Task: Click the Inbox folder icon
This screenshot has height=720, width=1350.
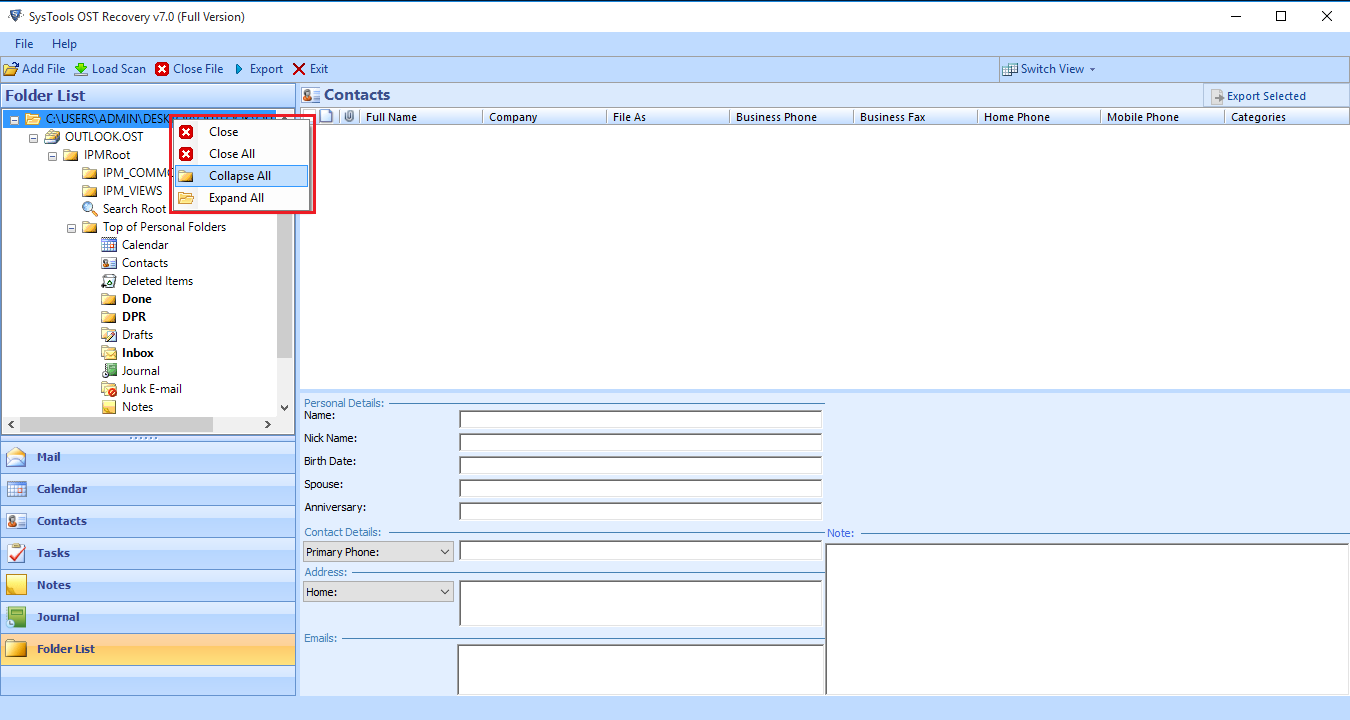Action: [x=109, y=353]
